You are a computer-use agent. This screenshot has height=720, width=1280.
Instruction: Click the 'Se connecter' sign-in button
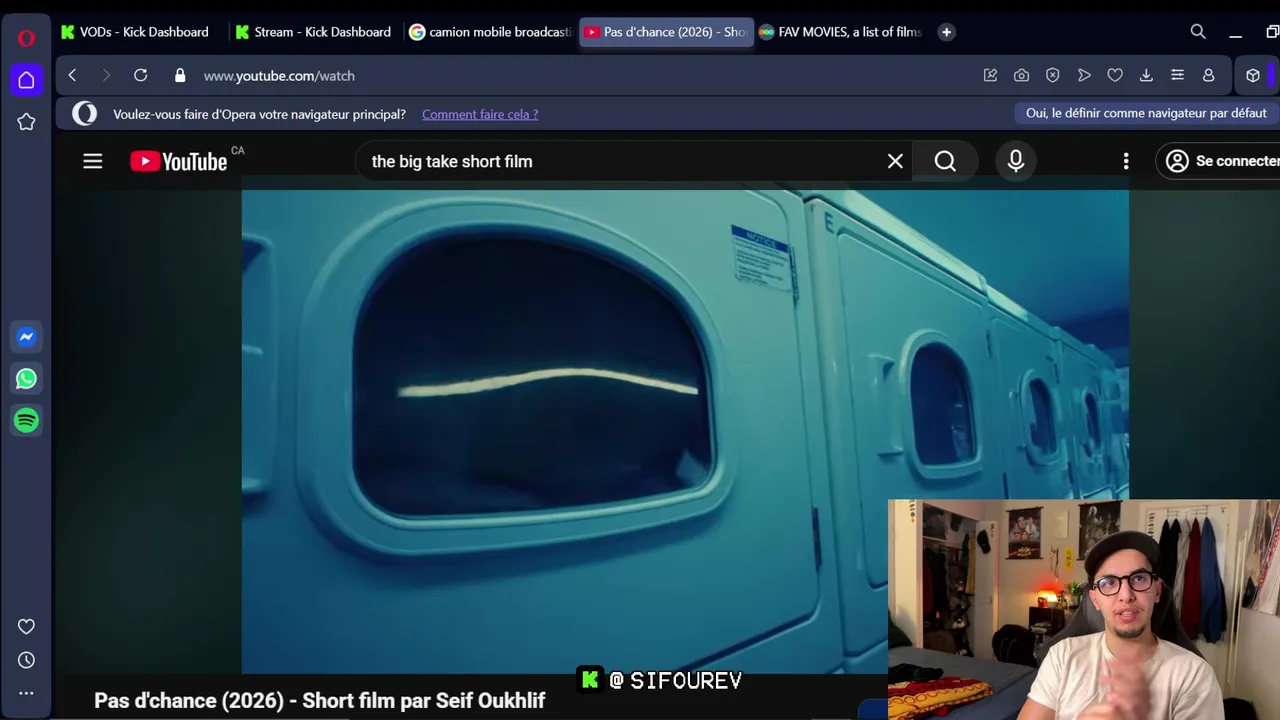tap(1218, 161)
